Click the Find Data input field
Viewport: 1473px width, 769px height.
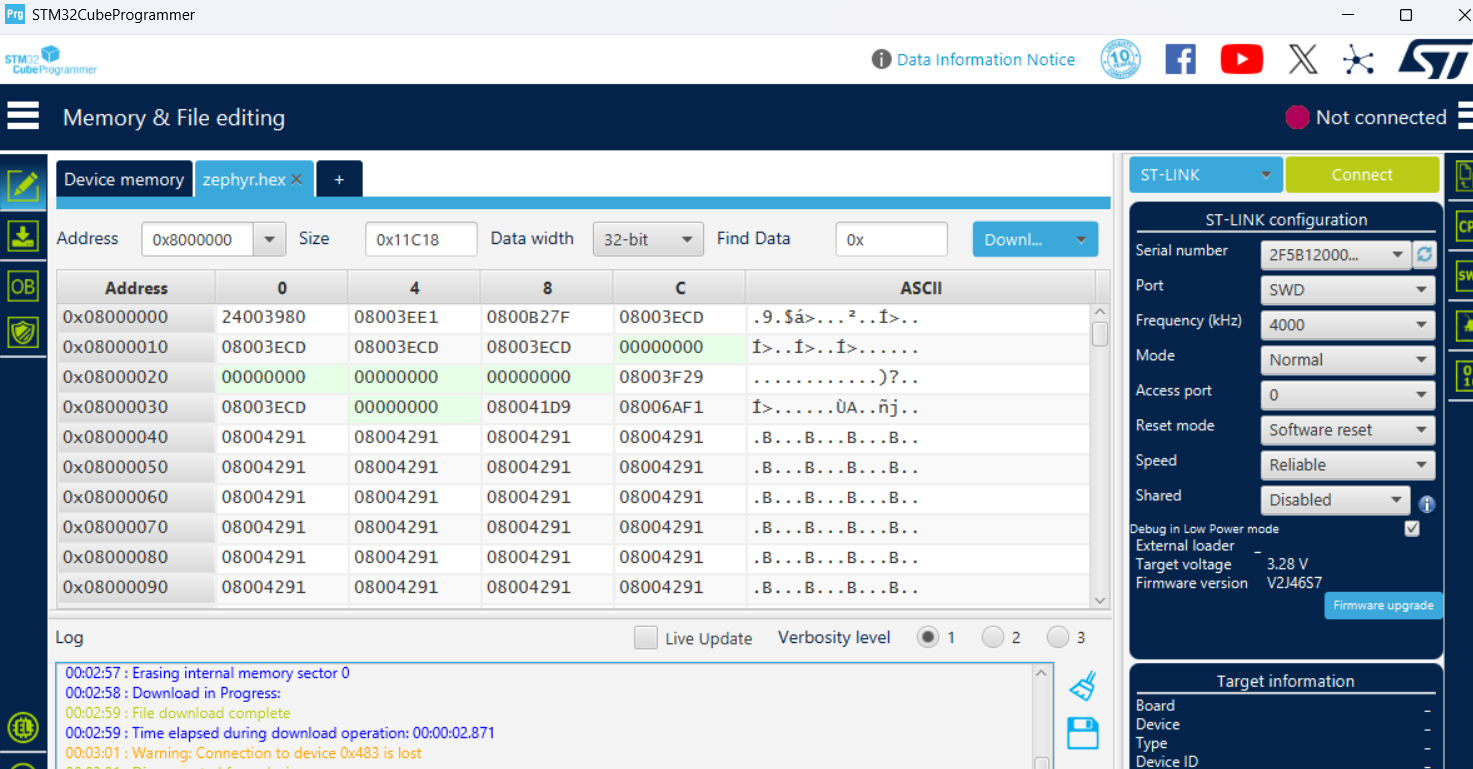coord(891,240)
